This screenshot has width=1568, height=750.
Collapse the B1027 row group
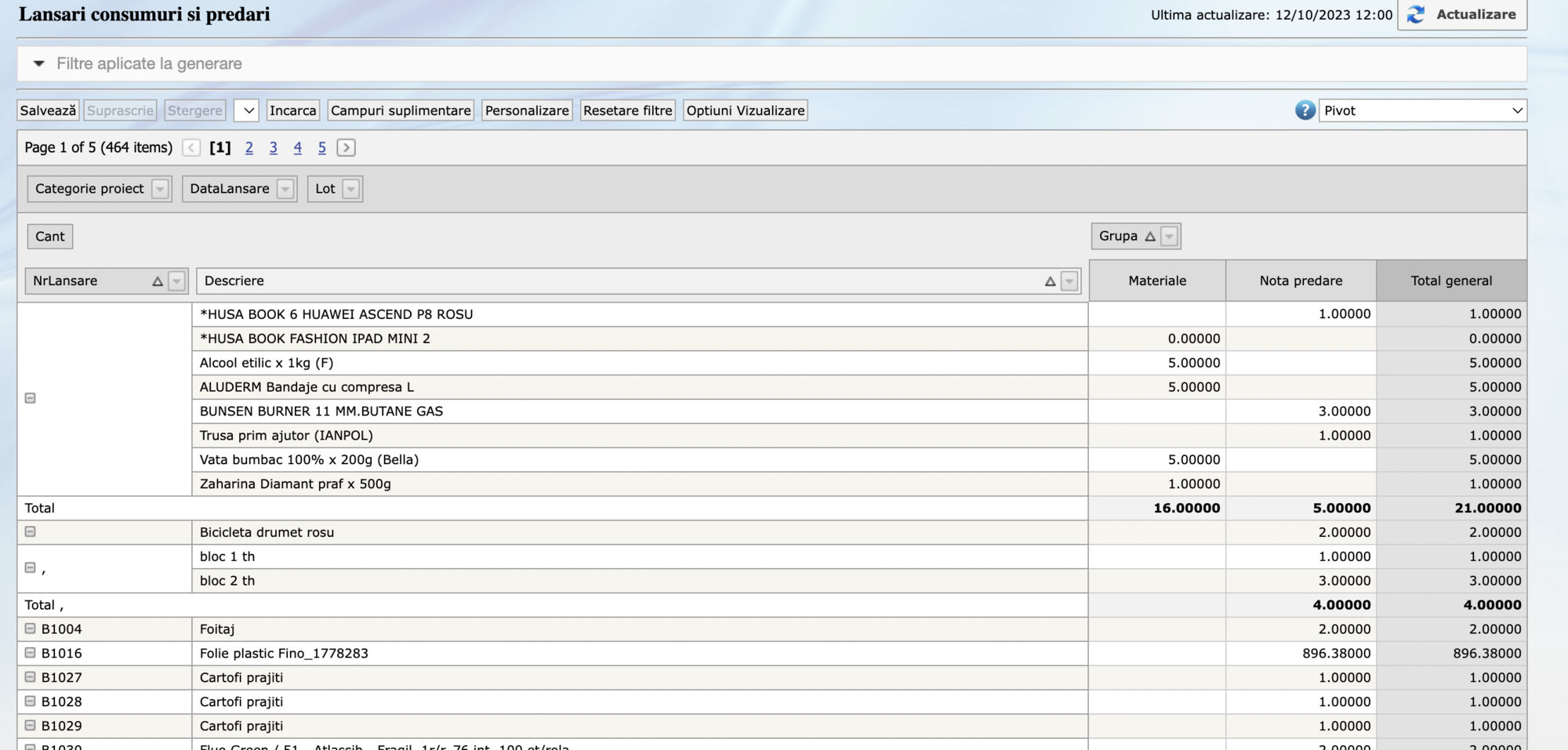coord(30,677)
